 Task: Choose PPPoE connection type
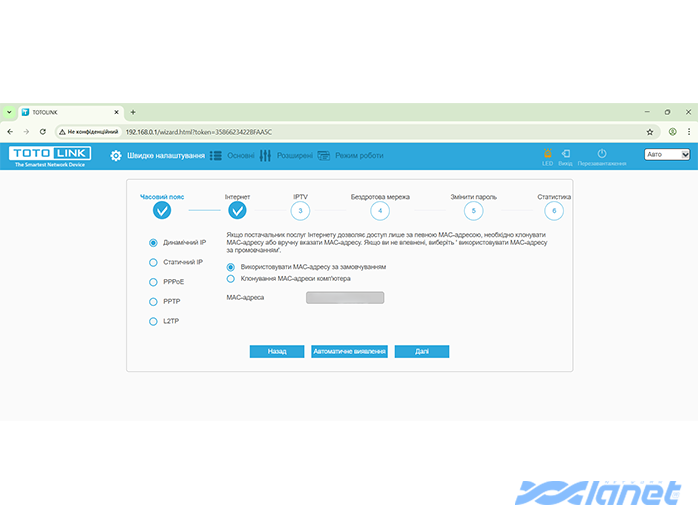[x=153, y=282]
